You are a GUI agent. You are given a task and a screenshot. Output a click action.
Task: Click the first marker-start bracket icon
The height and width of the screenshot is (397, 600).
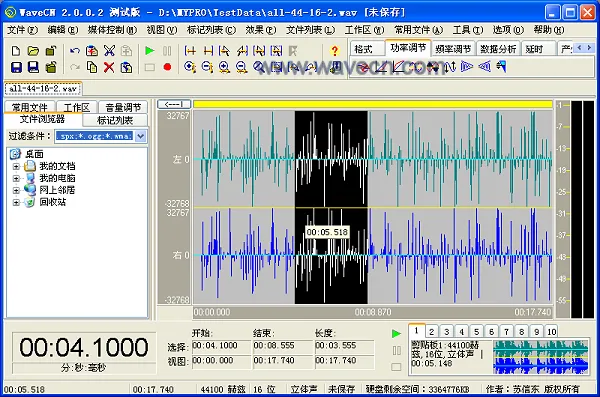point(190,51)
